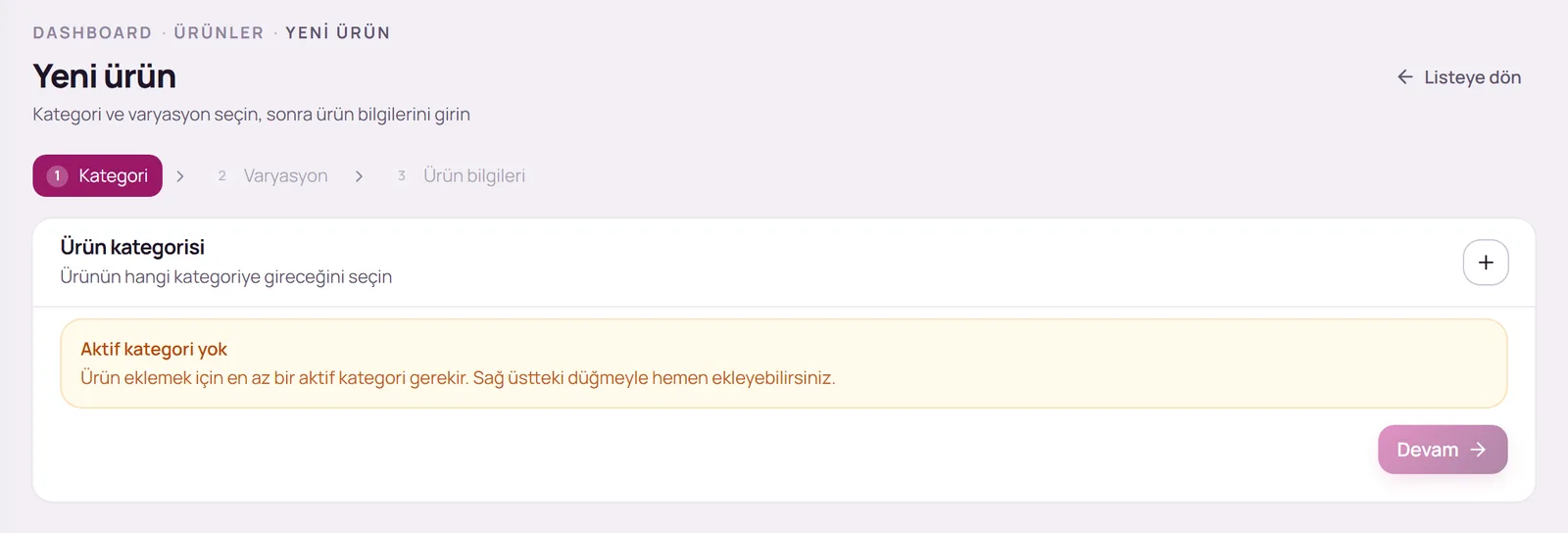This screenshot has width=1568, height=533.
Task: Click the step number 2 before Varyasyon
Action: (x=222, y=175)
